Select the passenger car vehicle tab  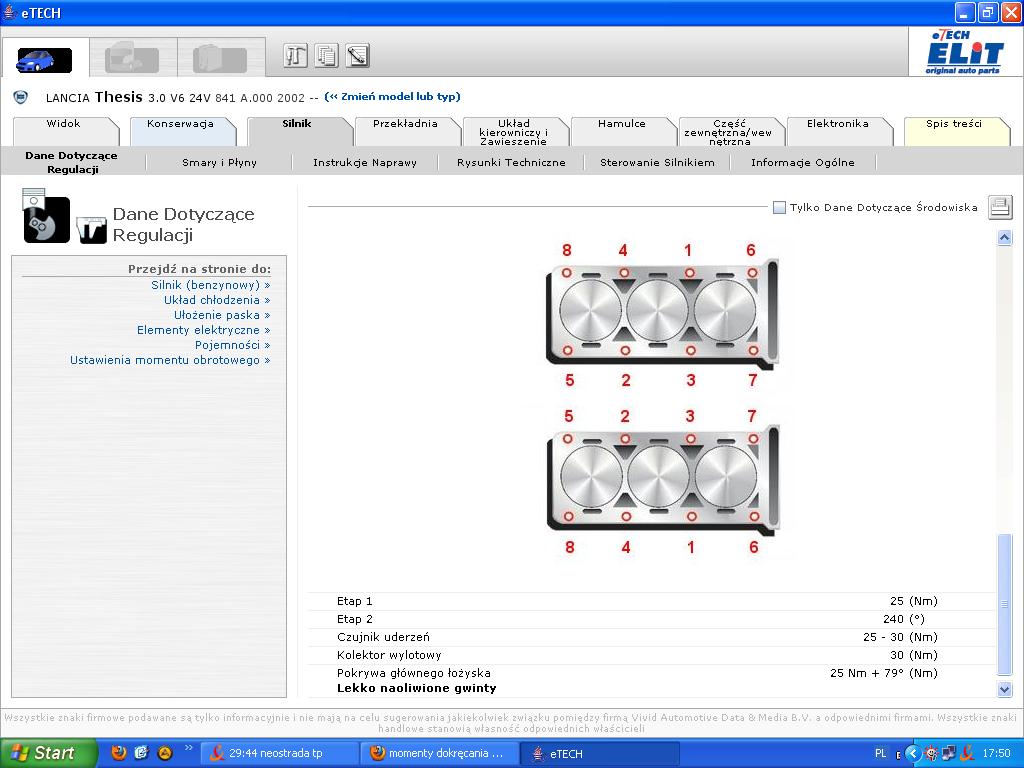click(x=44, y=59)
